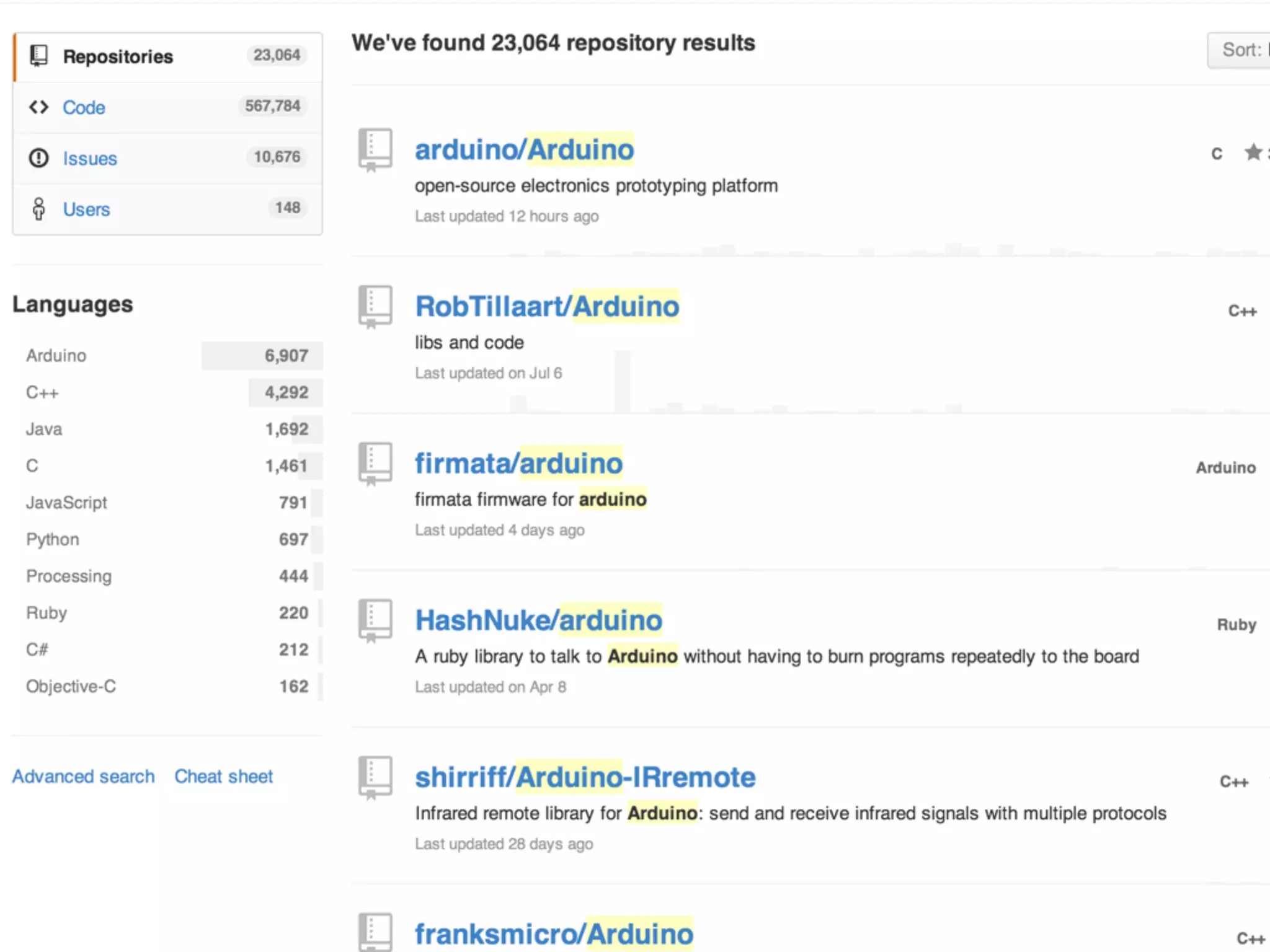This screenshot has width=1270, height=952.
Task: Click the repo icon beside shirriff/Arduino-IRremote
Action: click(x=375, y=777)
